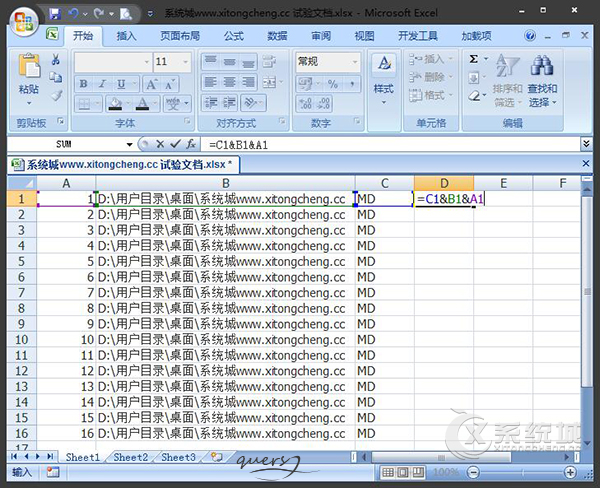Toggle wrap text button
600x488 pixels.
[269, 61]
